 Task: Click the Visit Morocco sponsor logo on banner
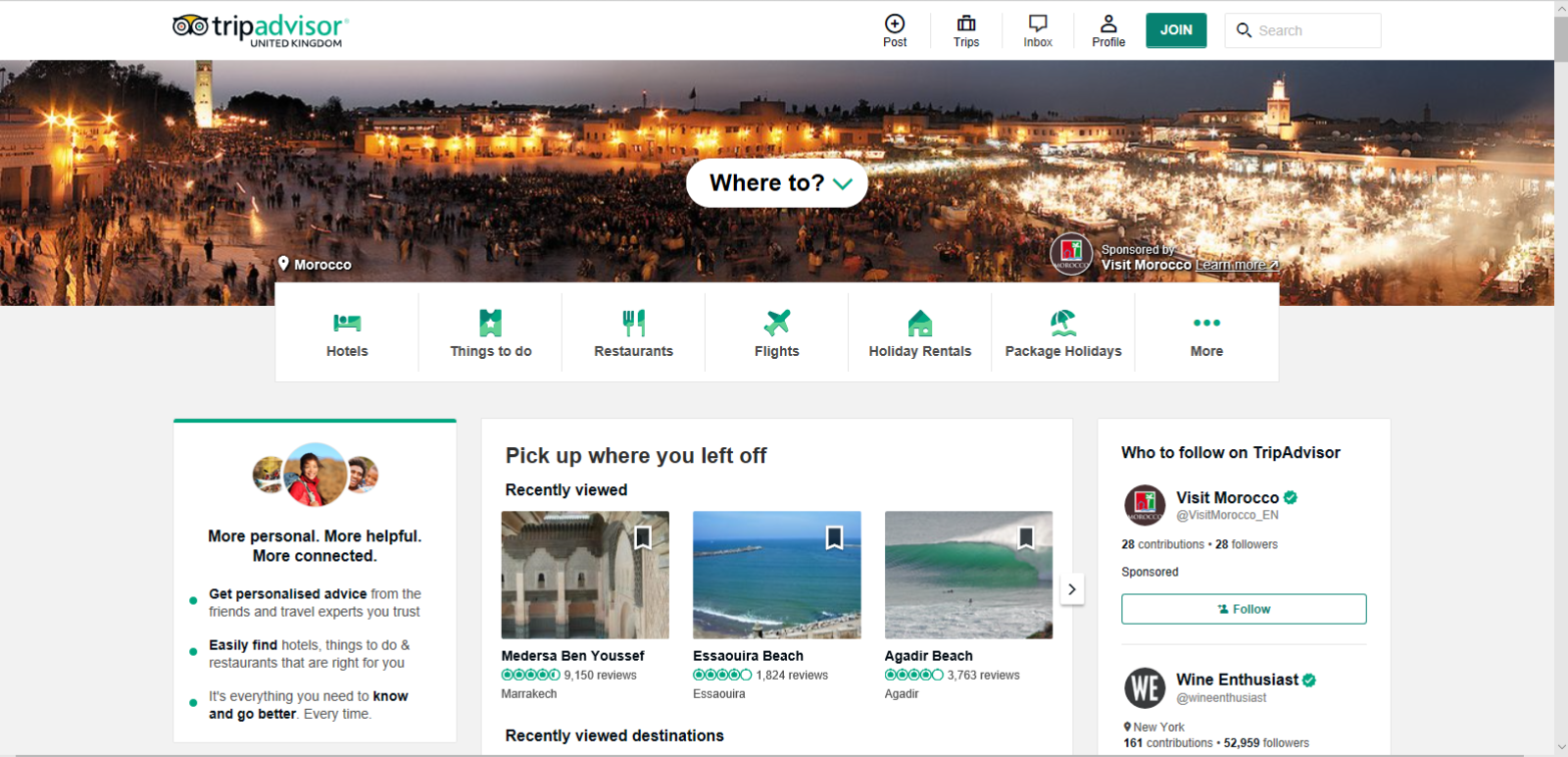click(1071, 254)
